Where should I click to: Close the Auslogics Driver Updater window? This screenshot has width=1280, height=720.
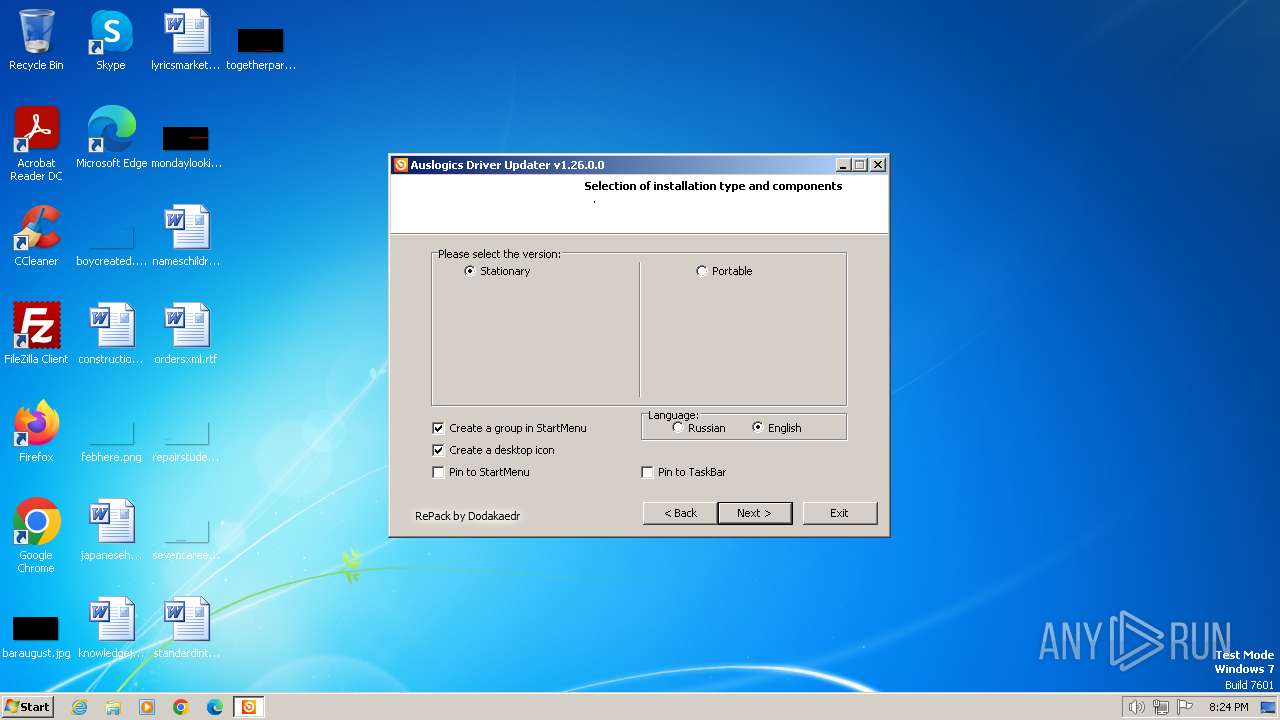pos(878,165)
